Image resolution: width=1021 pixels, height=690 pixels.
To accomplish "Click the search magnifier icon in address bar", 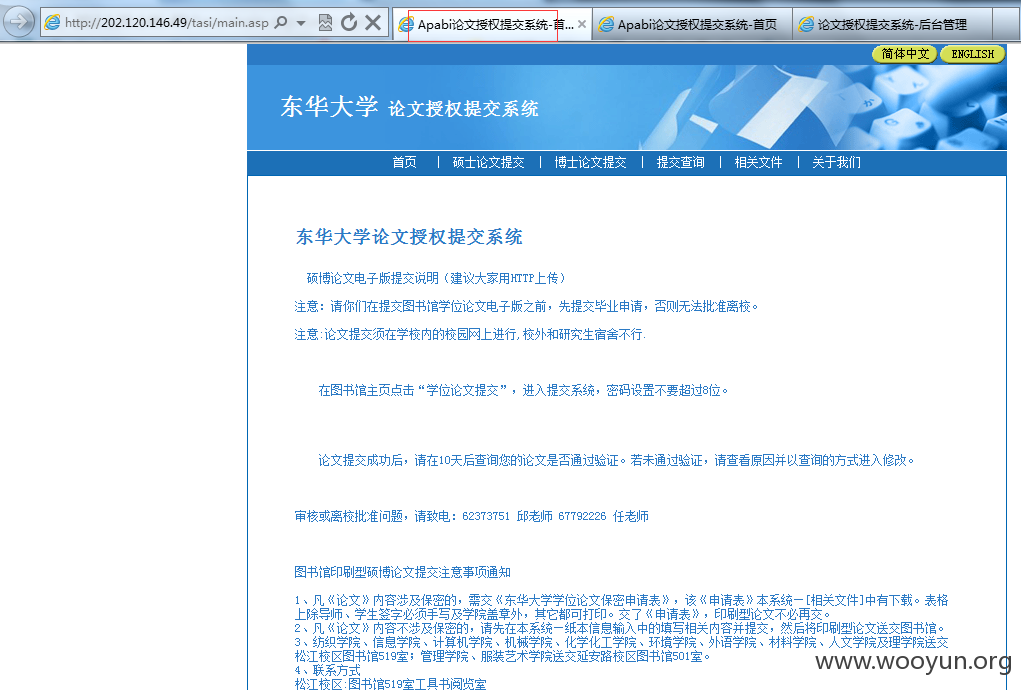I will click(281, 23).
